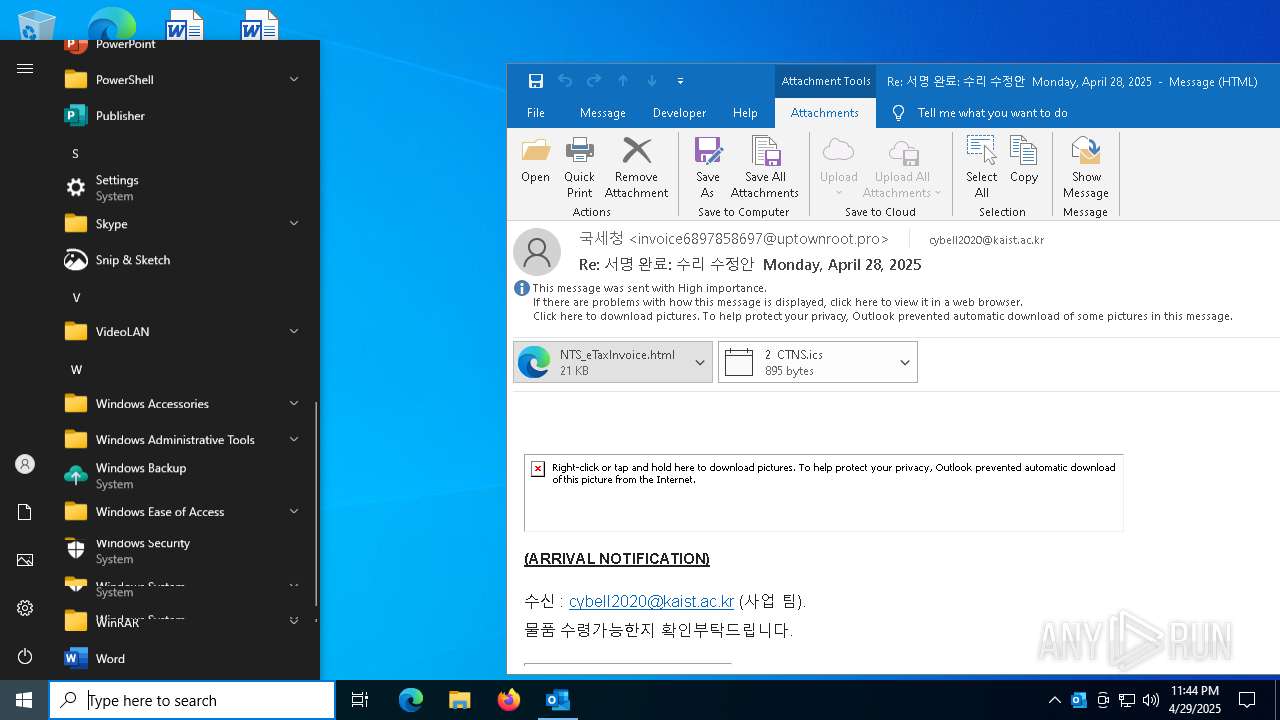
Task: Open volume control in system tray
Action: coord(1151,700)
